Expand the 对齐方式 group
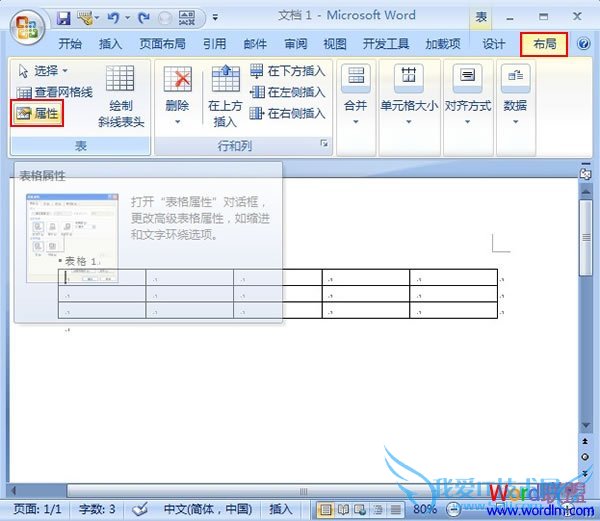 point(468,96)
